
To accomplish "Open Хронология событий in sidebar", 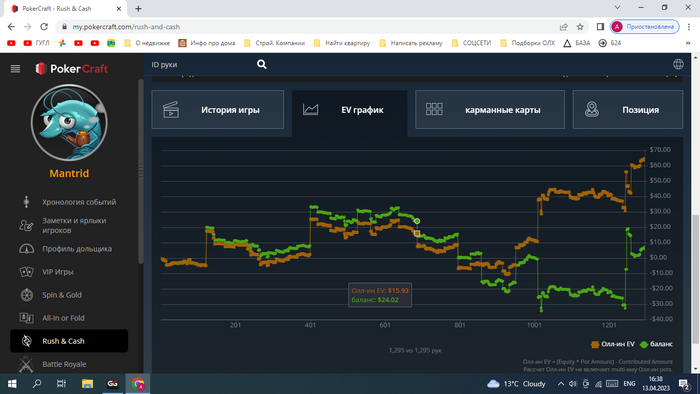I will pos(79,202).
